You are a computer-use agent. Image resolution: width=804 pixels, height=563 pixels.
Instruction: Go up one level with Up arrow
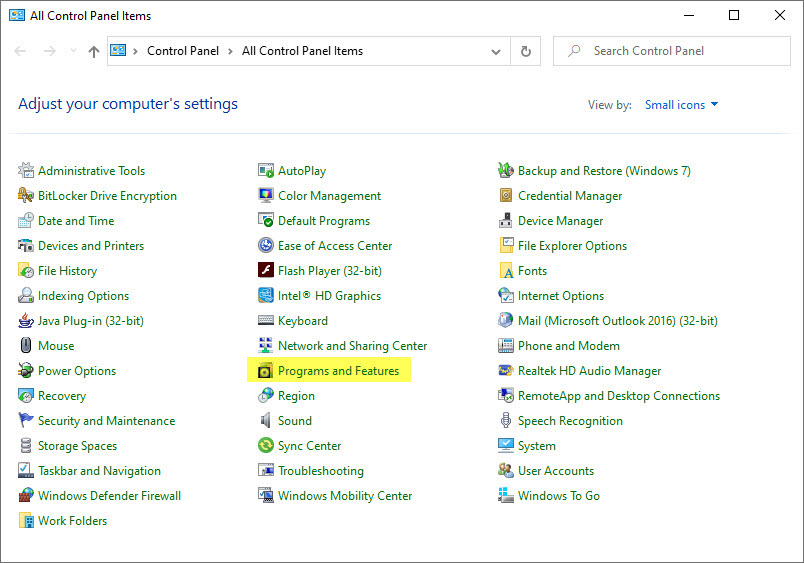click(93, 51)
